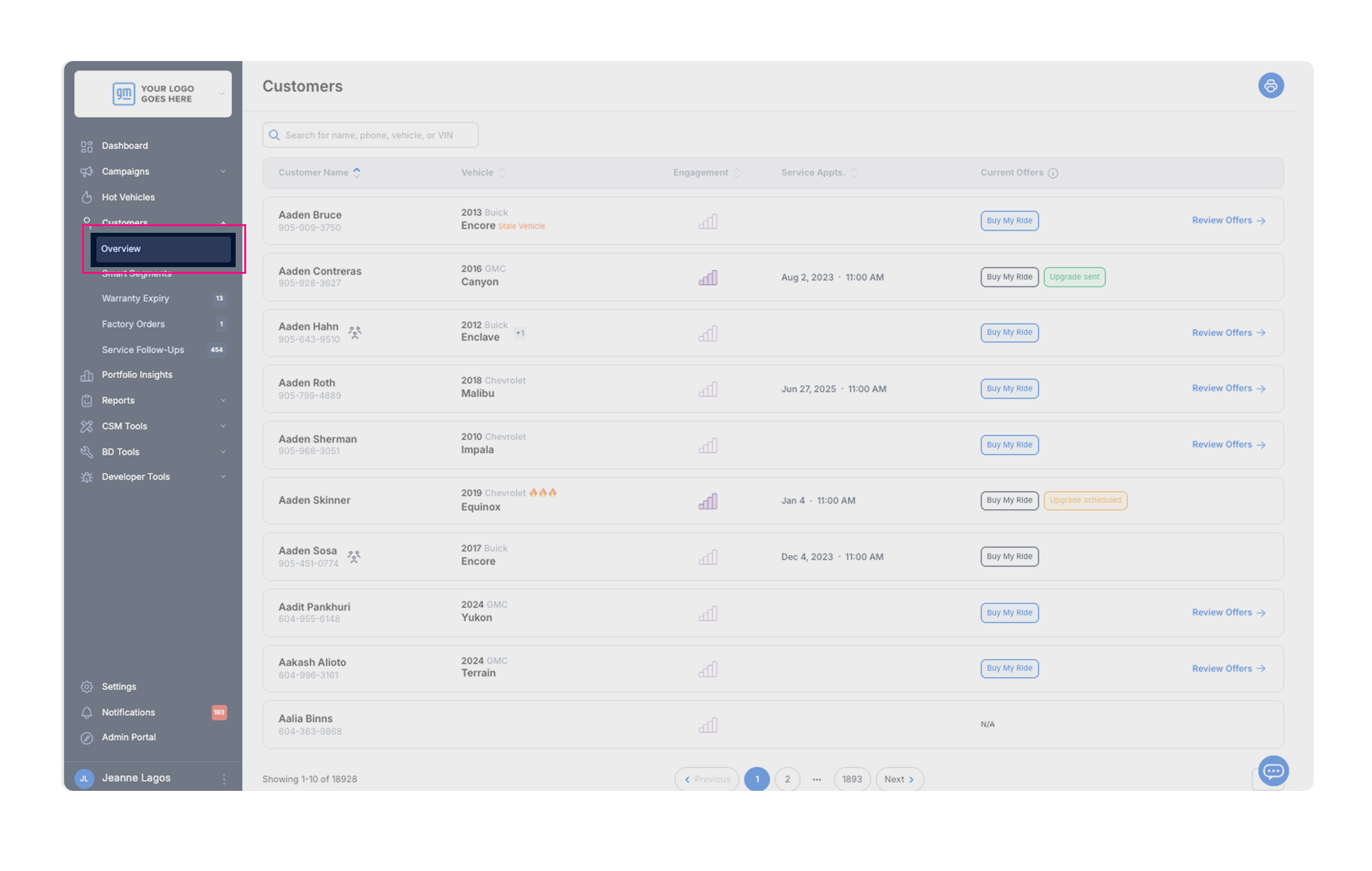
Task: Open the dealership logo dropdown
Action: coord(221,93)
